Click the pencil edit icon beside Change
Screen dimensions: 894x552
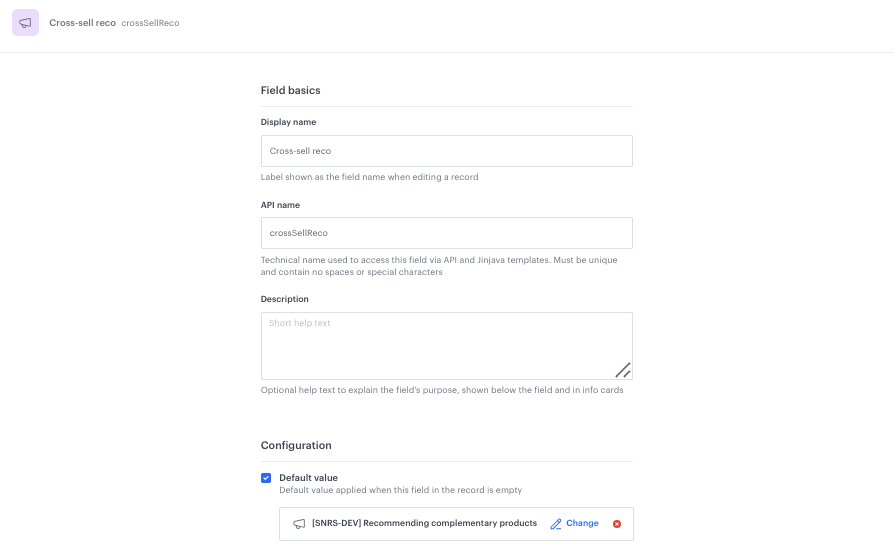pos(556,524)
